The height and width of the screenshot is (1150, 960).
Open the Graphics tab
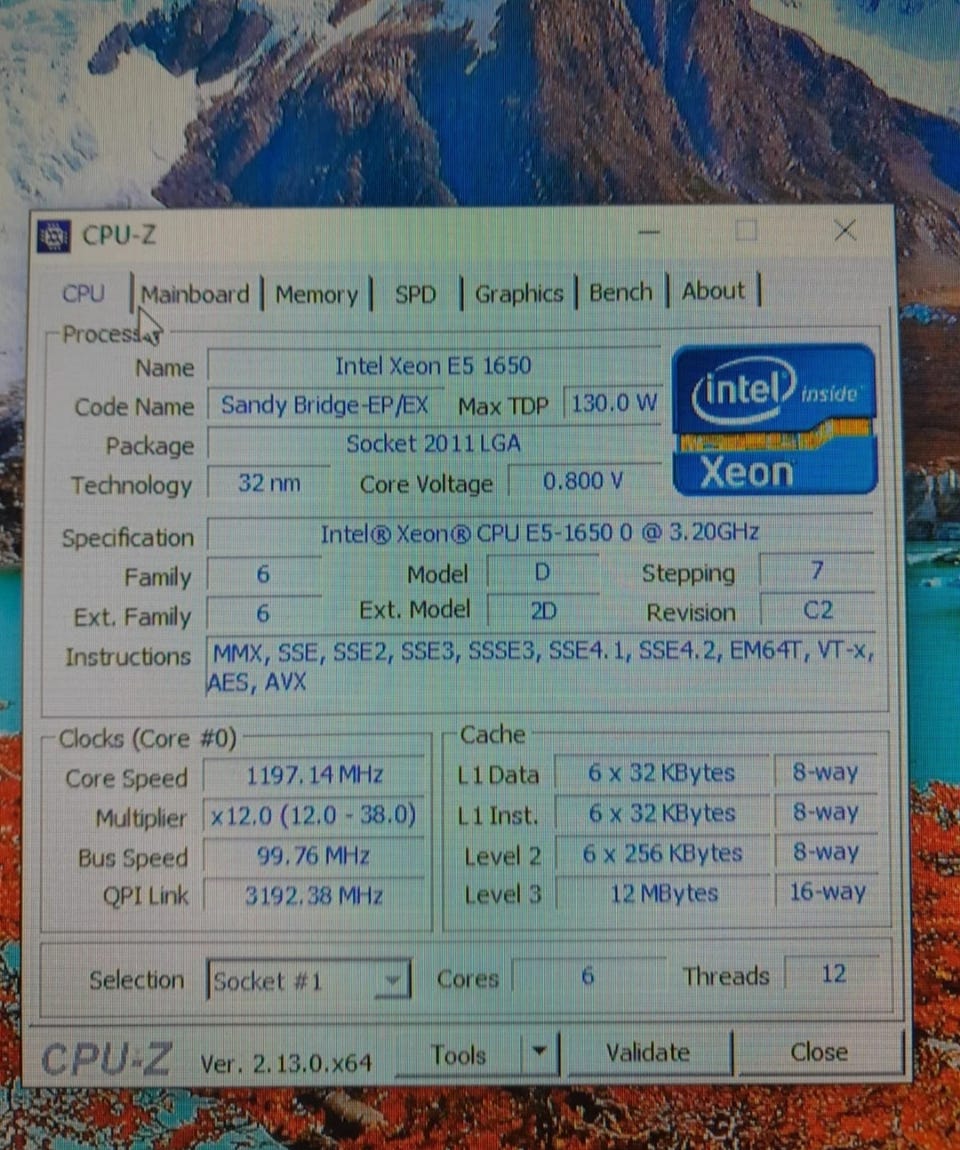point(519,294)
